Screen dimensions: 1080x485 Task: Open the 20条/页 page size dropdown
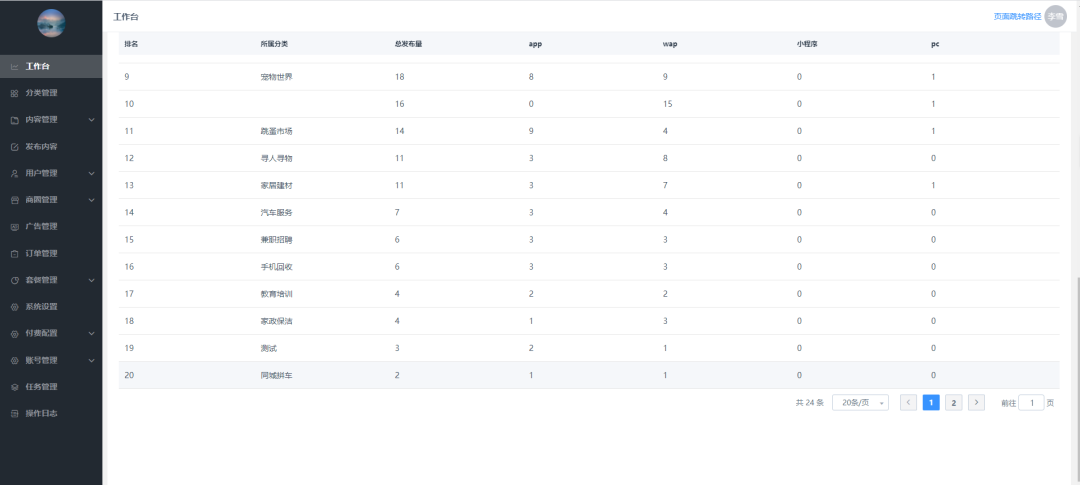click(x=860, y=403)
